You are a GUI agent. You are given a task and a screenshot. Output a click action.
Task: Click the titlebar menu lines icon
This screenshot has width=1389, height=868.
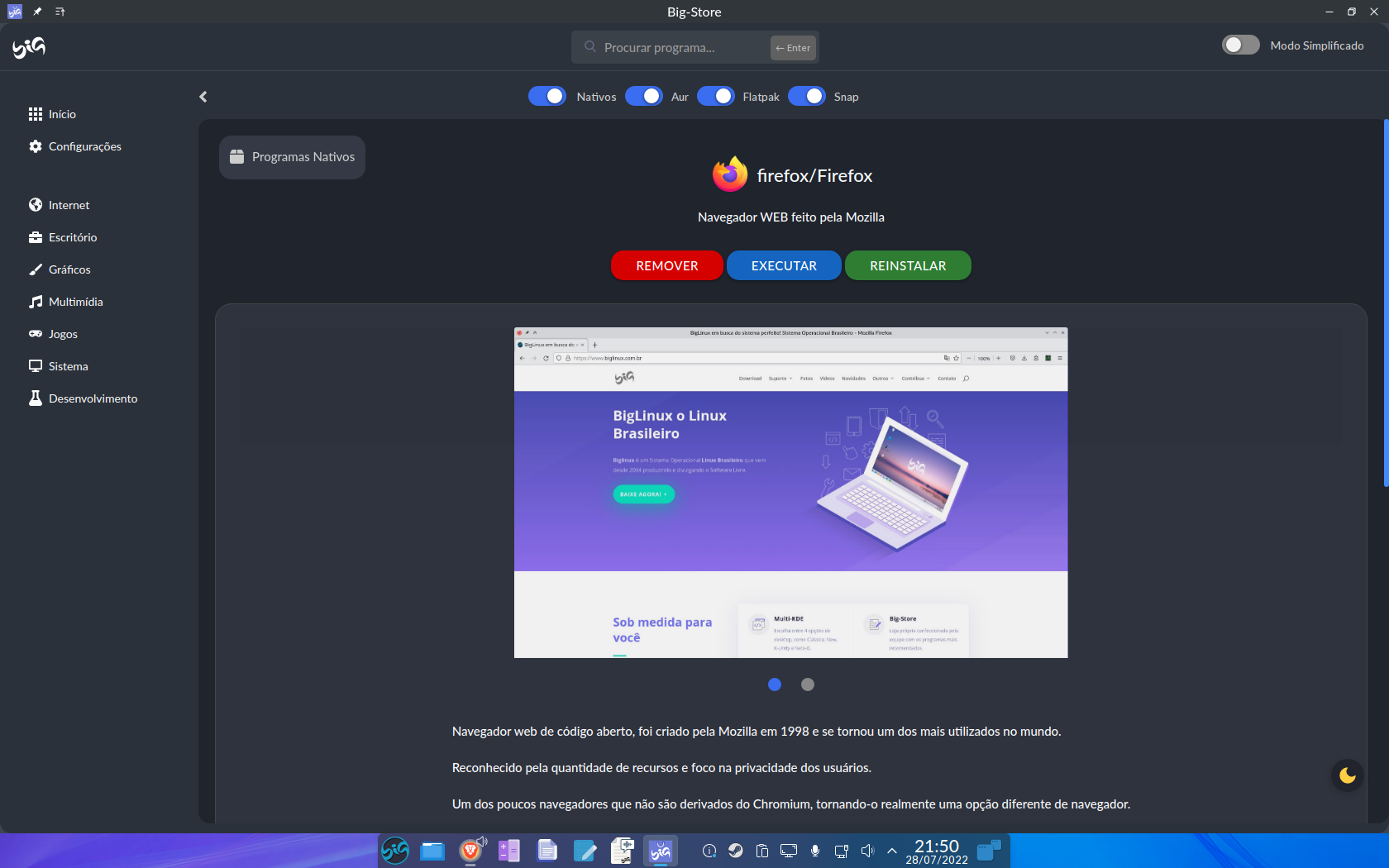(60, 12)
